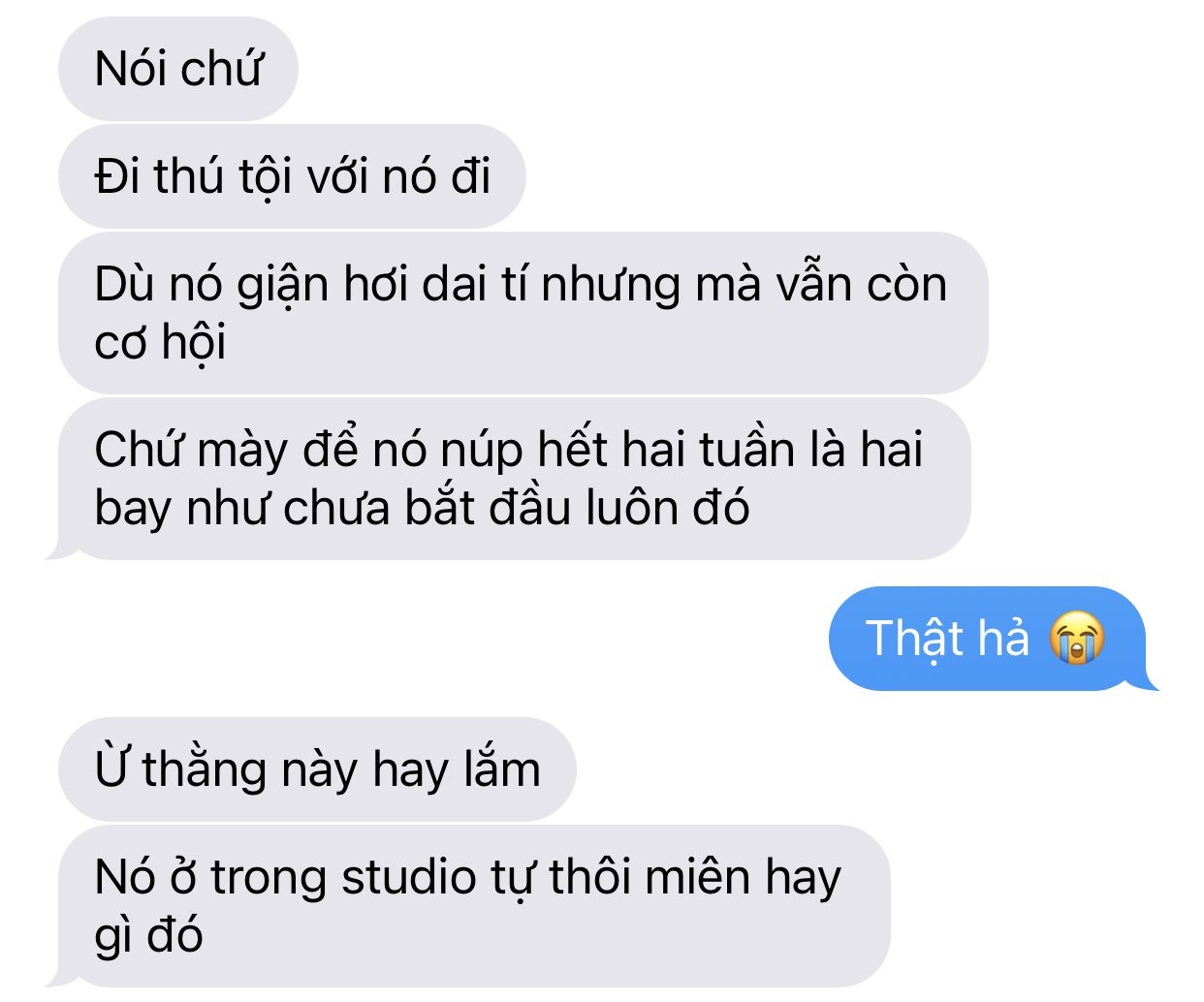Click the crying emoji in blue bubble

click(1077, 639)
